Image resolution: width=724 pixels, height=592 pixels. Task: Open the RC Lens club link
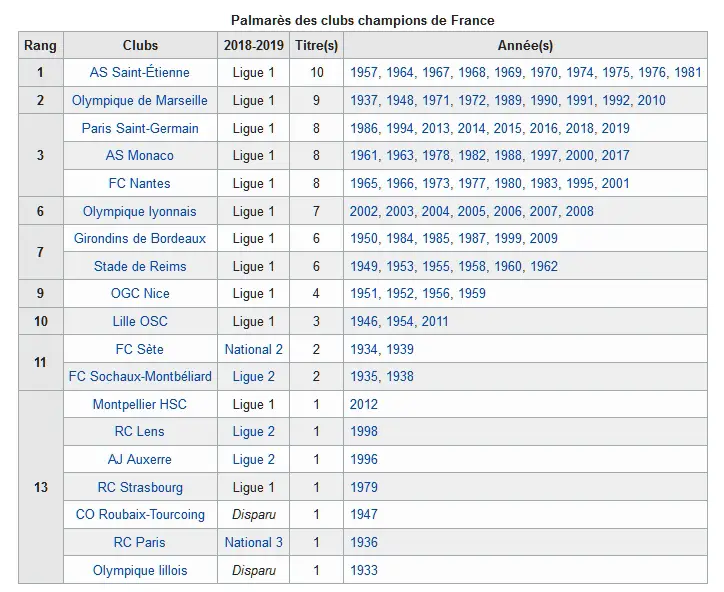(x=139, y=431)
